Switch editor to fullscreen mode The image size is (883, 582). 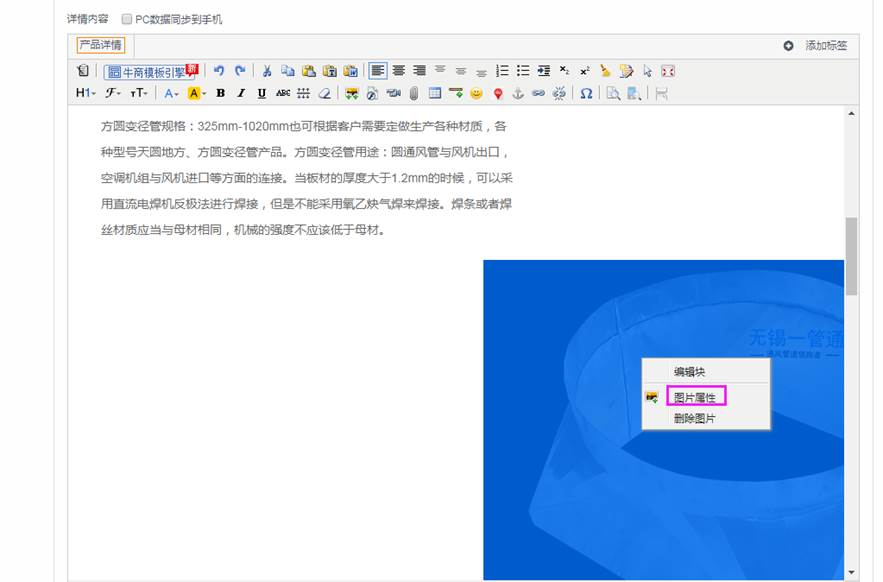[668, 71]
